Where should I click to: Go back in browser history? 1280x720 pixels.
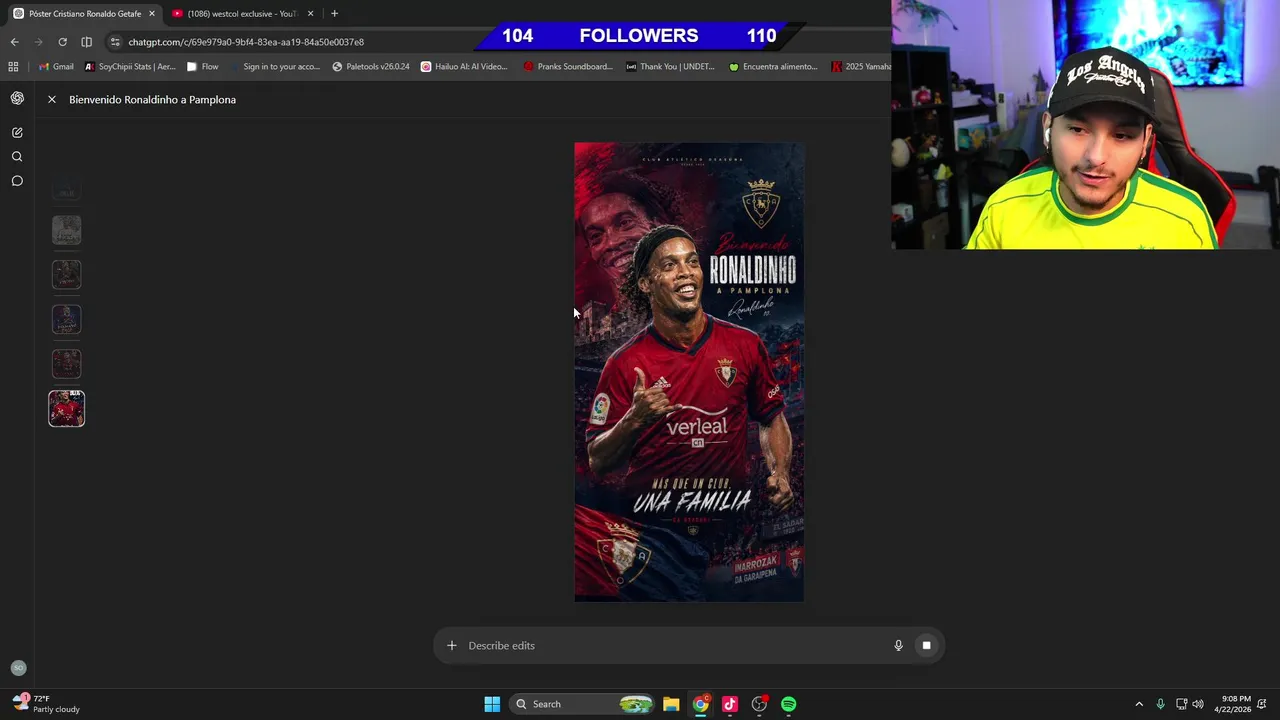[x=14, y=42]
